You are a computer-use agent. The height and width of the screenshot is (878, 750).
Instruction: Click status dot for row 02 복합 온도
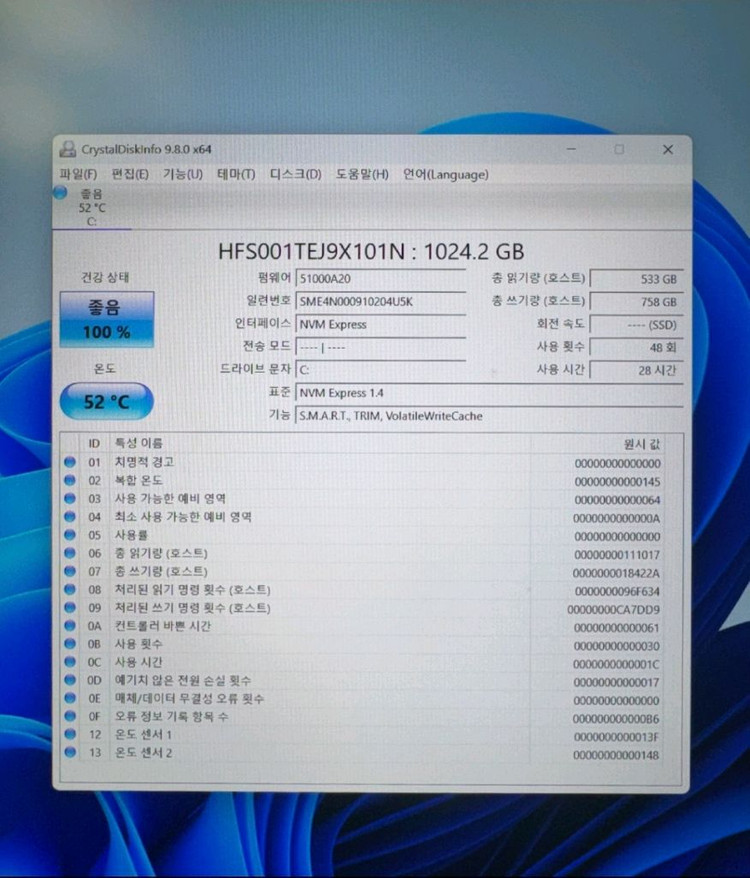tap(69, 480)
